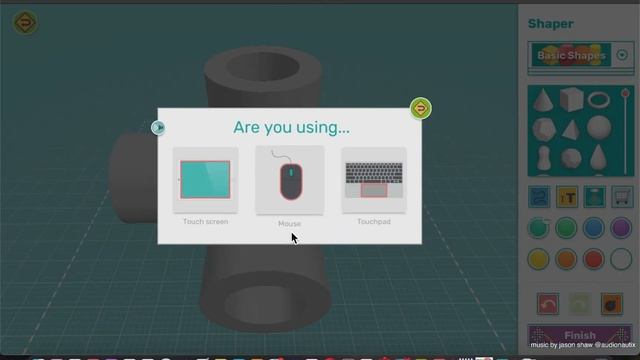Viewport: 640px width, 360px height.
Task: Select the dodecahedron shape
Action: [x=544, y=129]
